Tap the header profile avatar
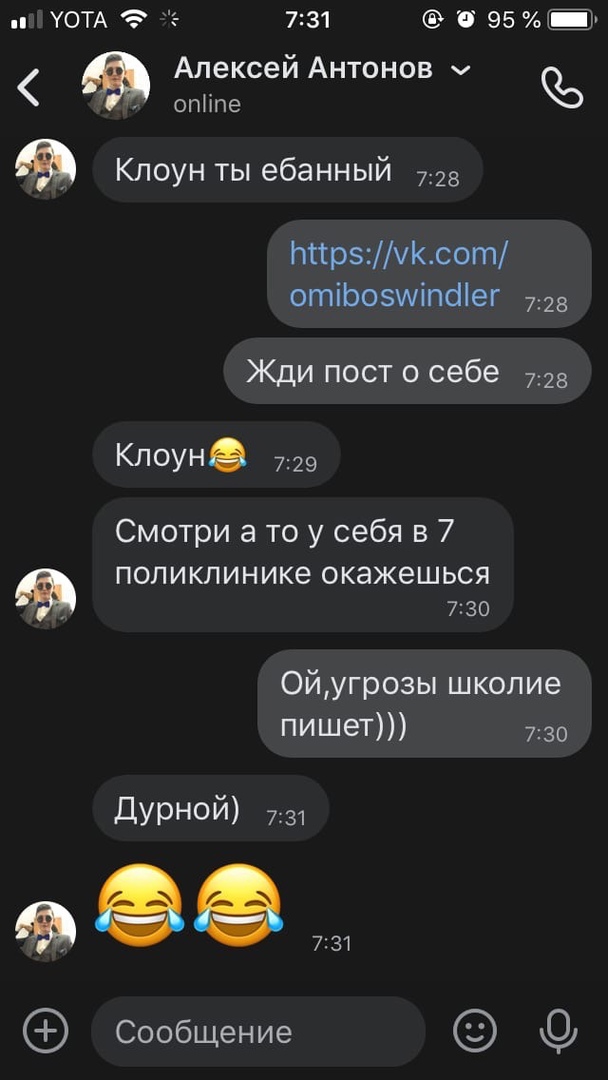Viewport: 608px width, 1080px height. (116, 85)
